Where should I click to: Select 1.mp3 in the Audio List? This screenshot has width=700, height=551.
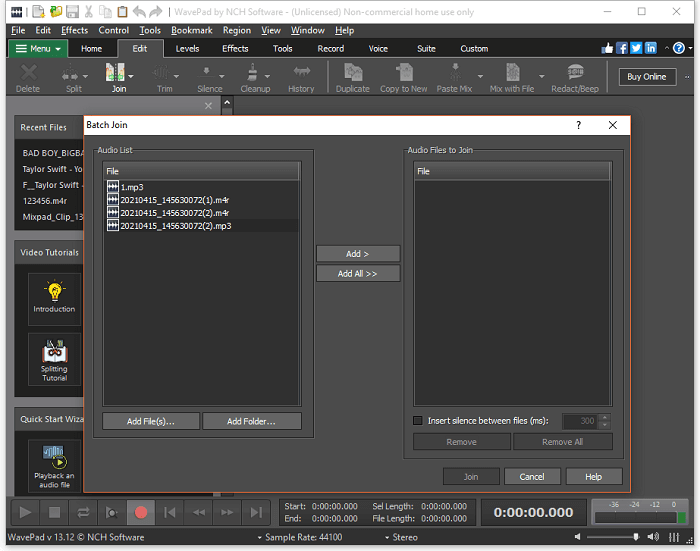click(131, 187)
